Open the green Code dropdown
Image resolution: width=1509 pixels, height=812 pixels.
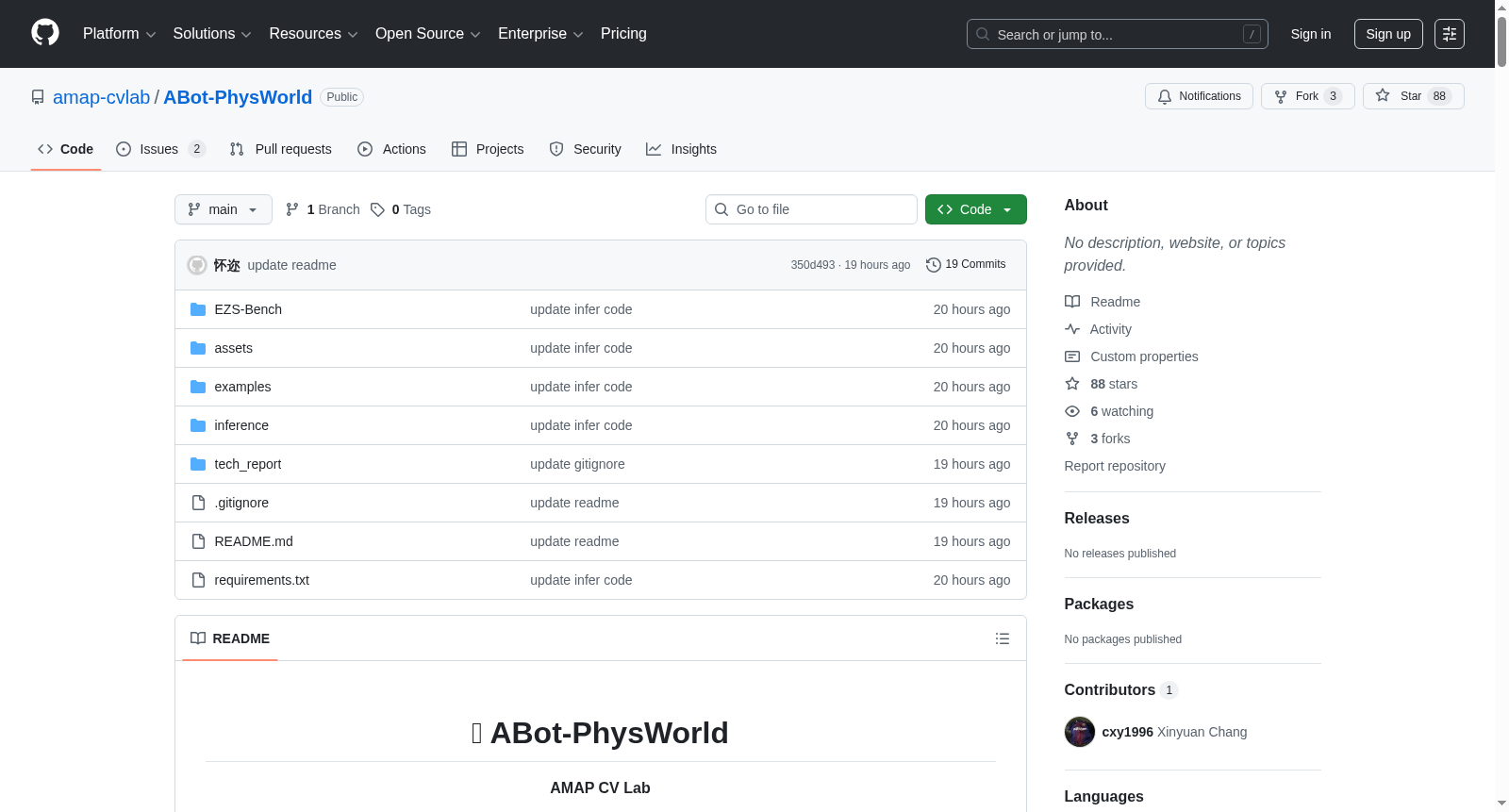point(976,209)
